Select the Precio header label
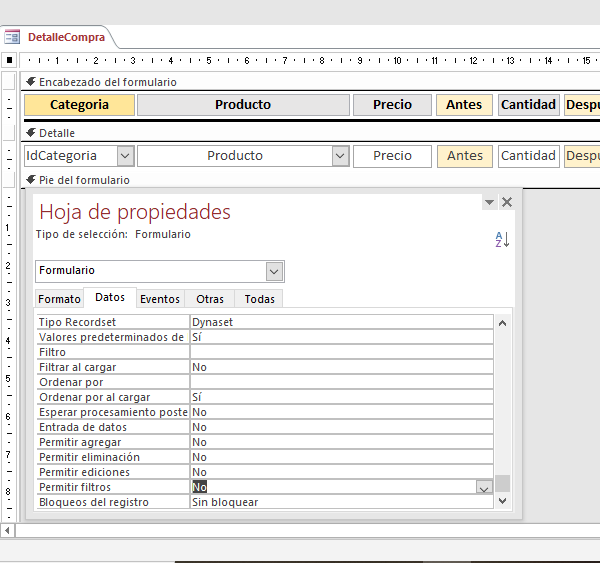600x563 pixels. (x=392, y=105)
